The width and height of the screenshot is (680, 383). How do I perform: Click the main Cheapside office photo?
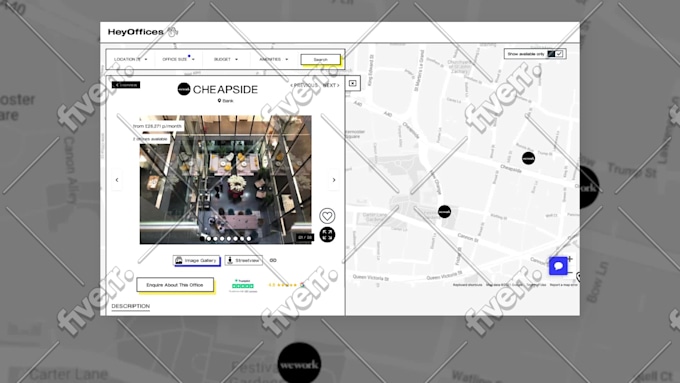tap(226, 180)
